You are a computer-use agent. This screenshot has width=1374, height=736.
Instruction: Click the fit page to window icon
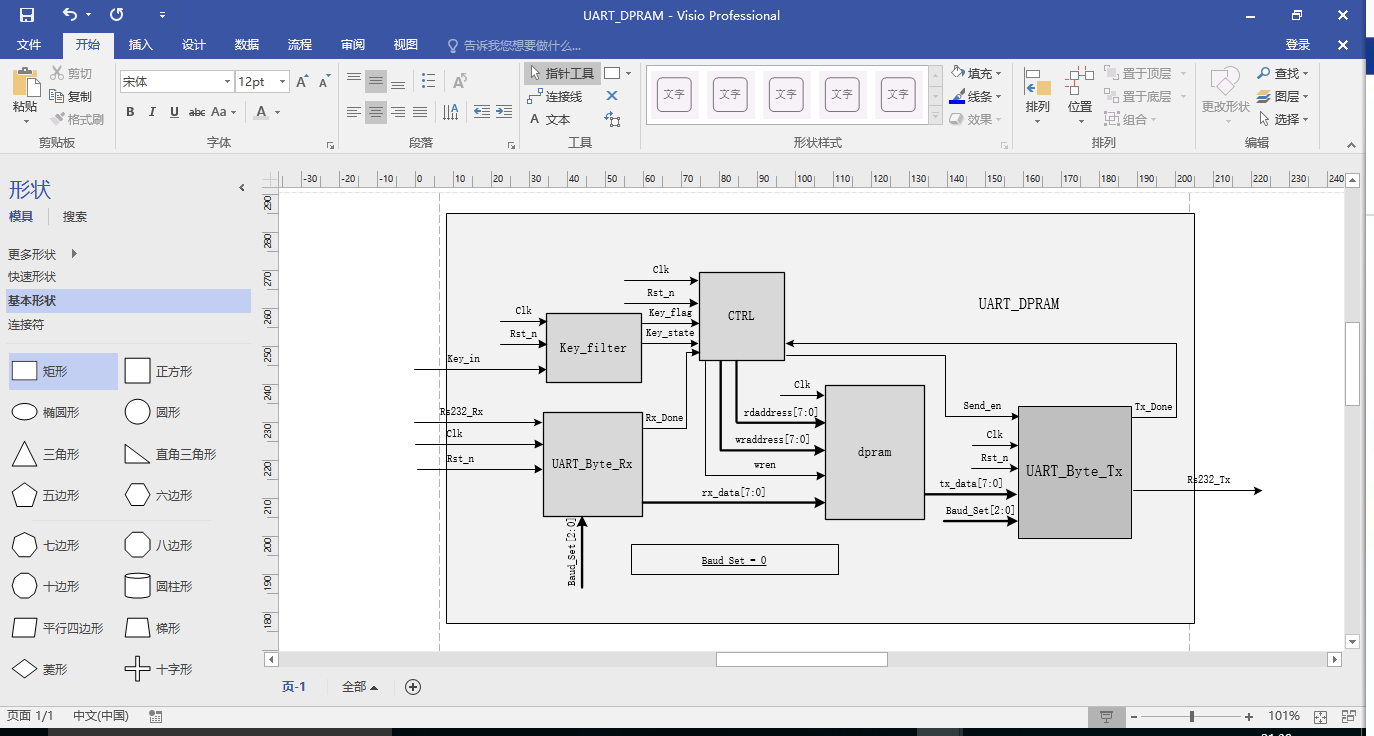pos(1320,717)
